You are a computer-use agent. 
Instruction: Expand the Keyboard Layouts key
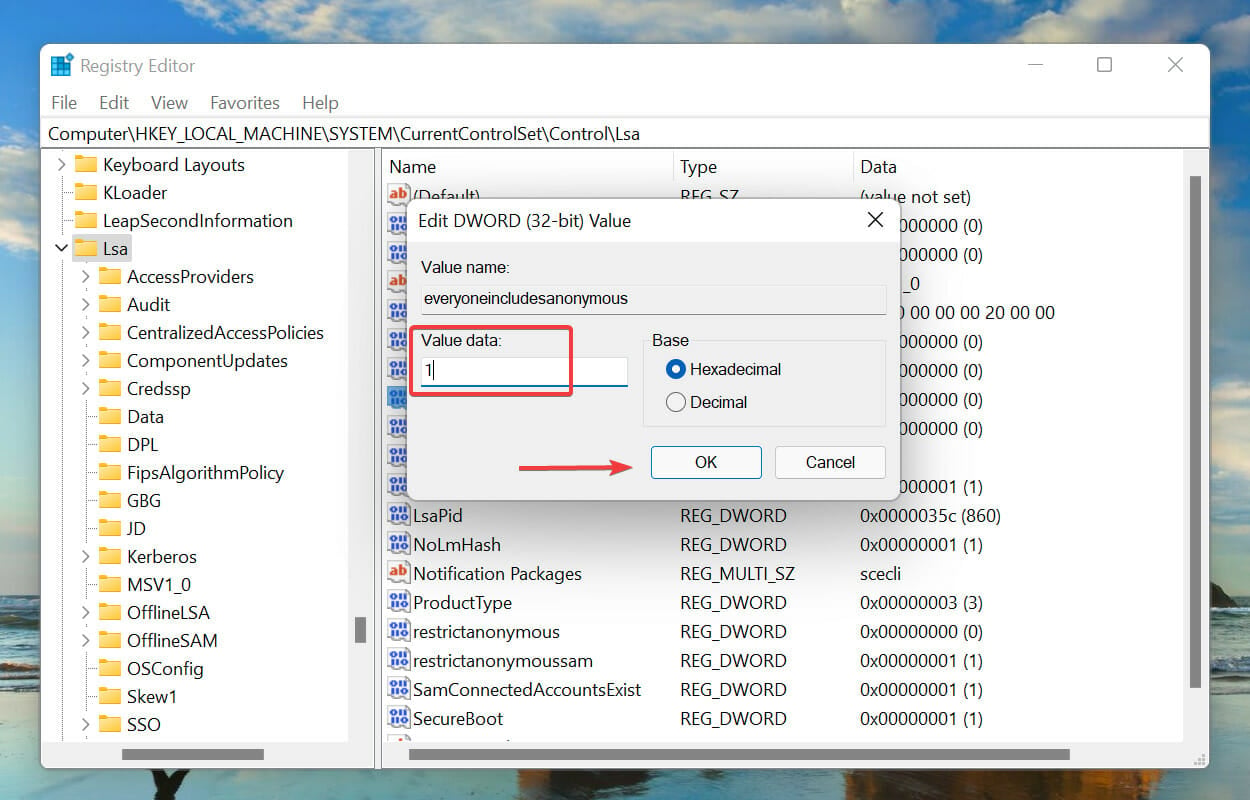[x=62, y=164]
